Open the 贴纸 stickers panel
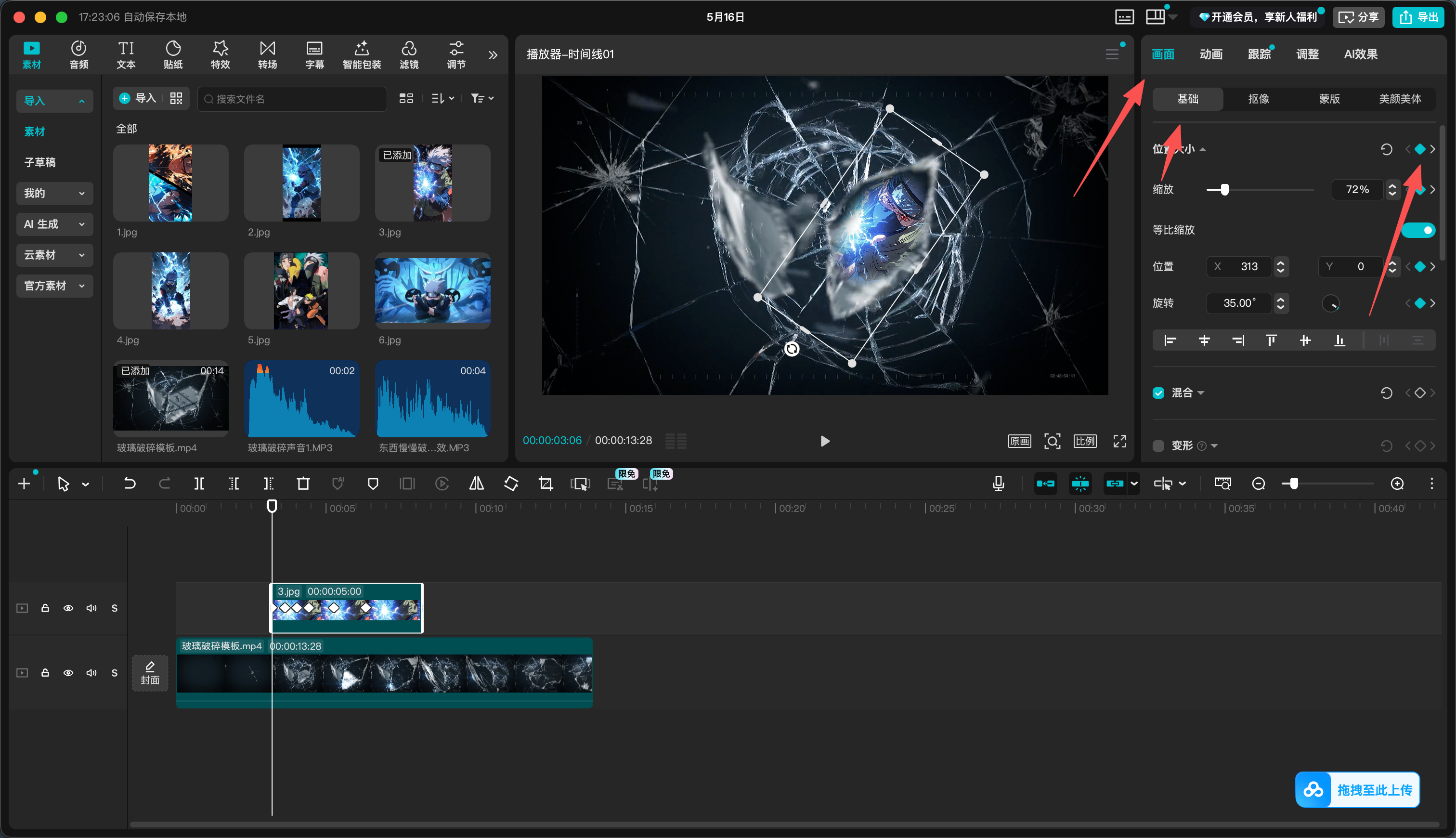The image size is (1456, 838). tap(173, 55)
